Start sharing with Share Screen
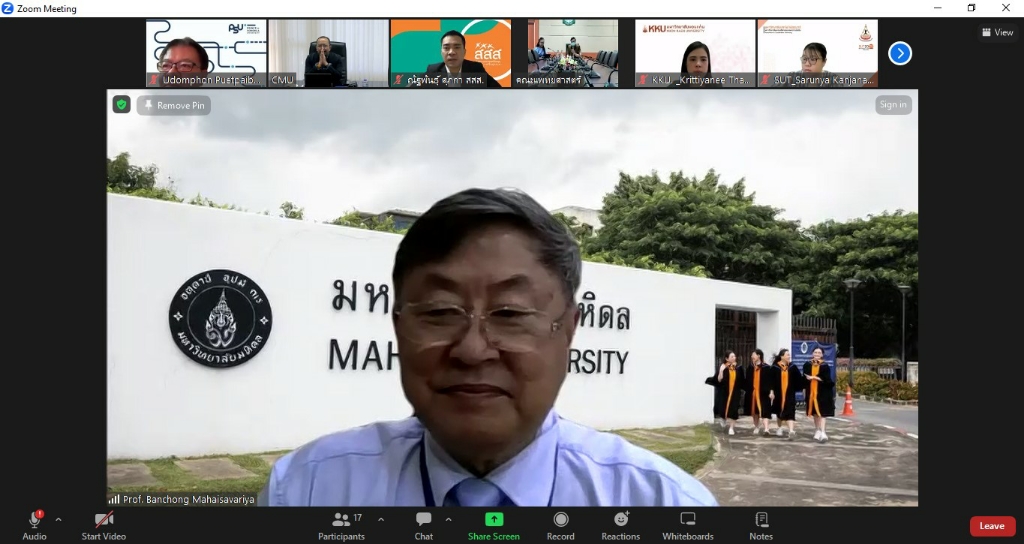This screenshot has height=544, width=1024. [x=494, y=525]
